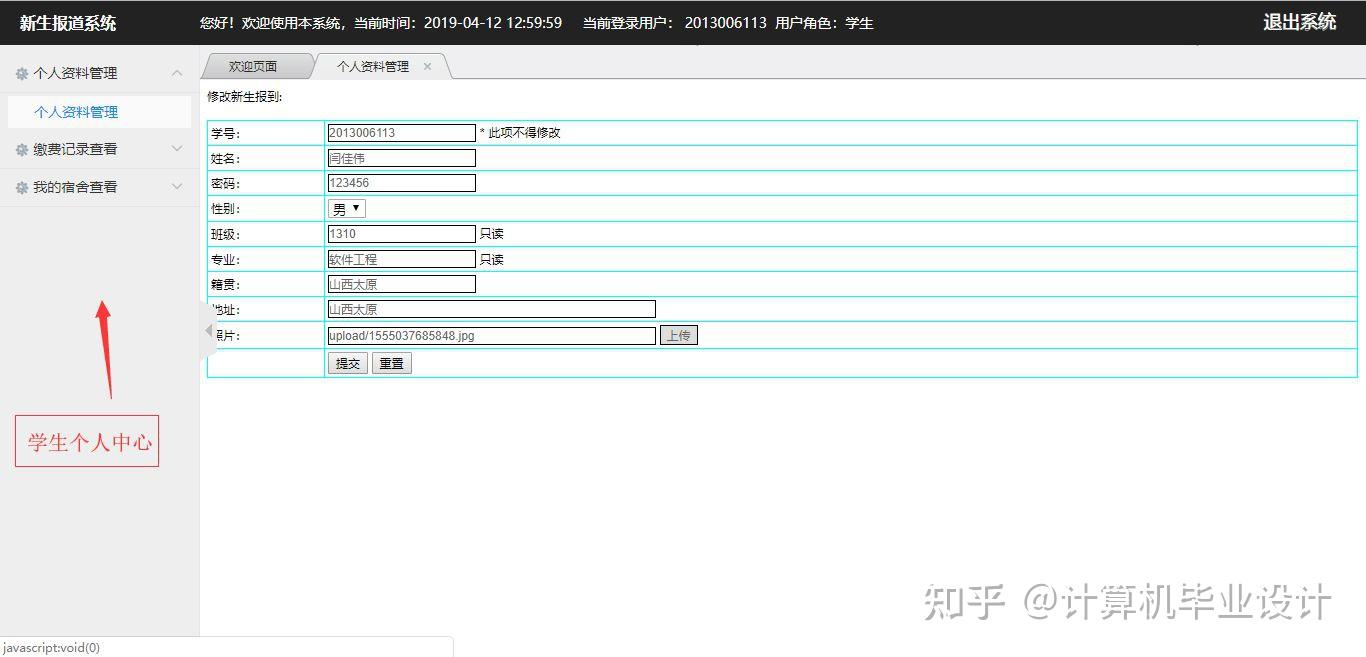The image size is (1366, 657).
Task: Upload photo using 上传 button
Action: pyautogui.click(x=679, y=335)
